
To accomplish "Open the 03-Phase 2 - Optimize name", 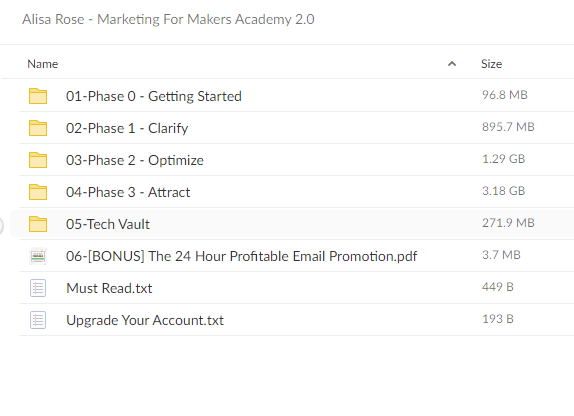I will tap(135, 160).
